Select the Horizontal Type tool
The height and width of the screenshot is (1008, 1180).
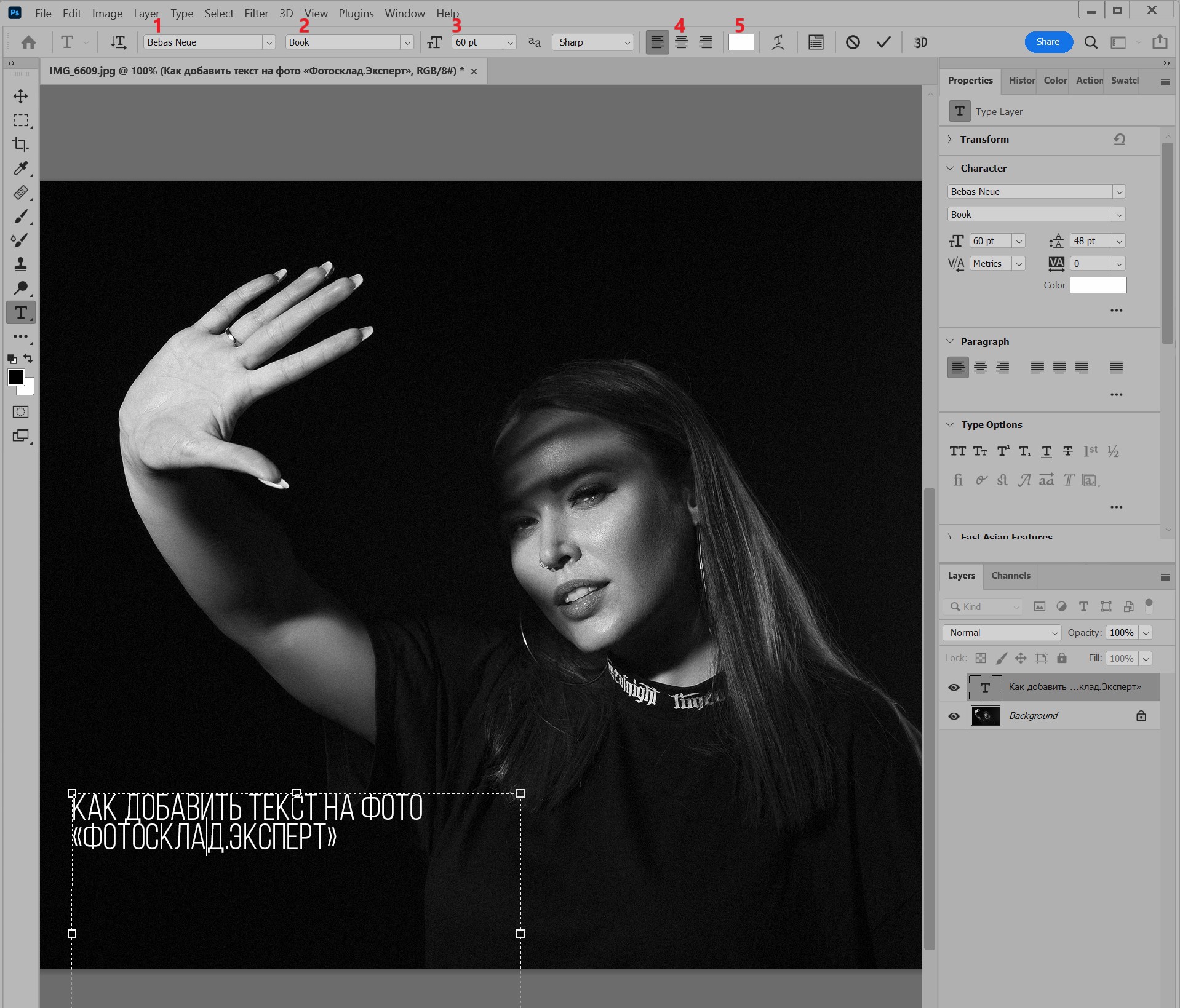[20, 312]
